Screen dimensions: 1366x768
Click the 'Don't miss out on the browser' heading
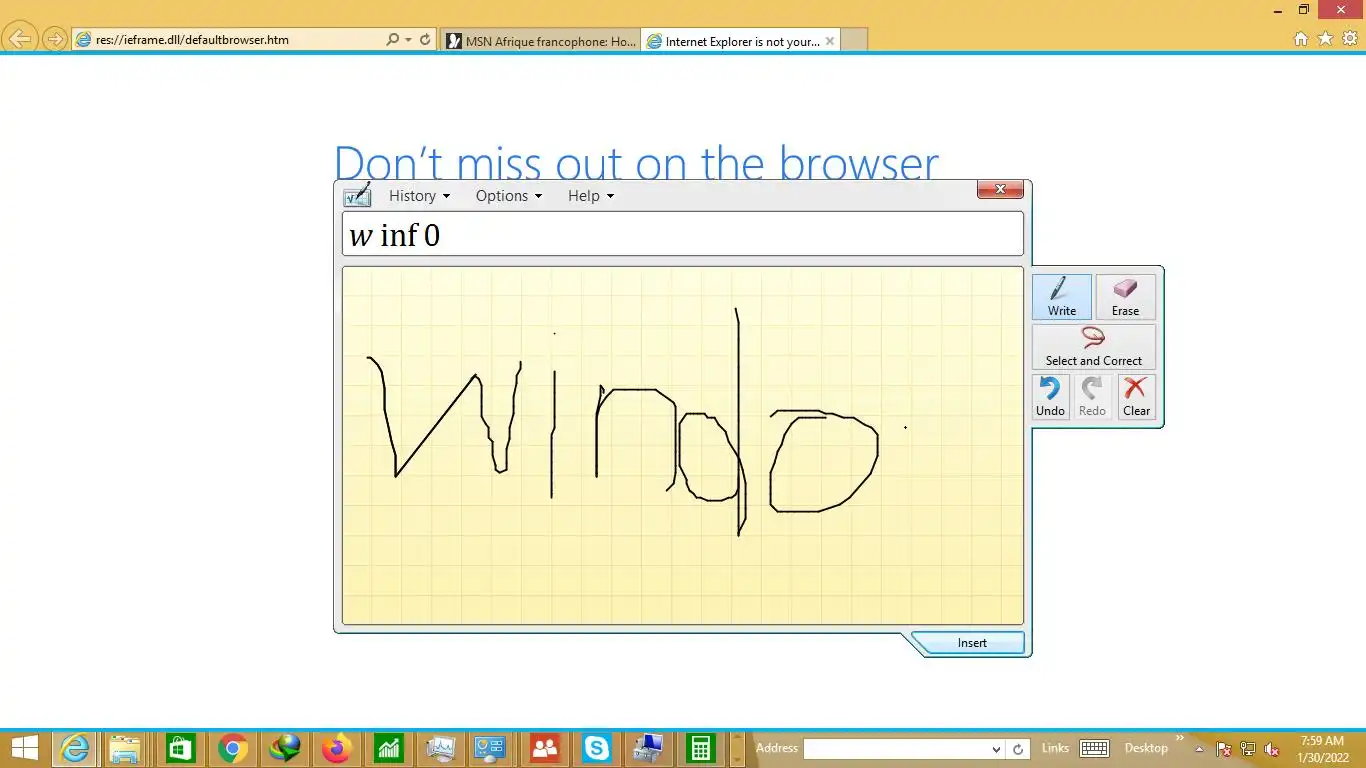click(636, 163)
